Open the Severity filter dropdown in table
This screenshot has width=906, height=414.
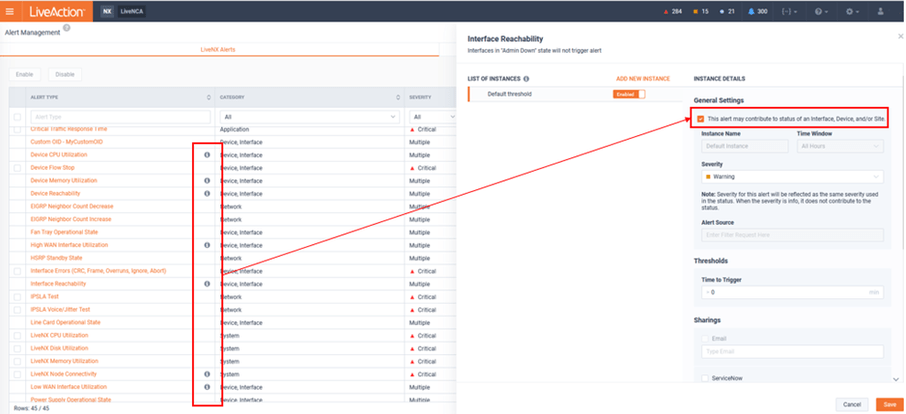pyautogui.click(x=432, y=117)
